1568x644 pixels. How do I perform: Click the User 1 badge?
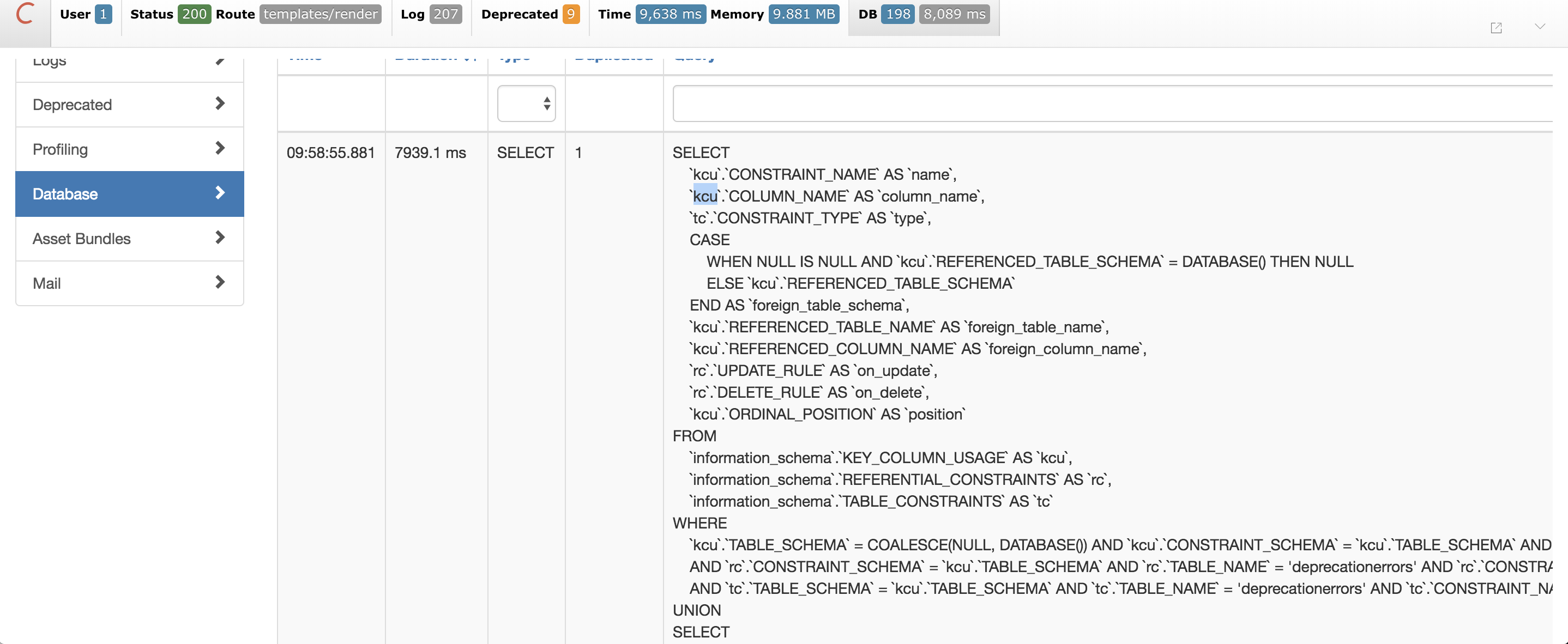[103, 14]
